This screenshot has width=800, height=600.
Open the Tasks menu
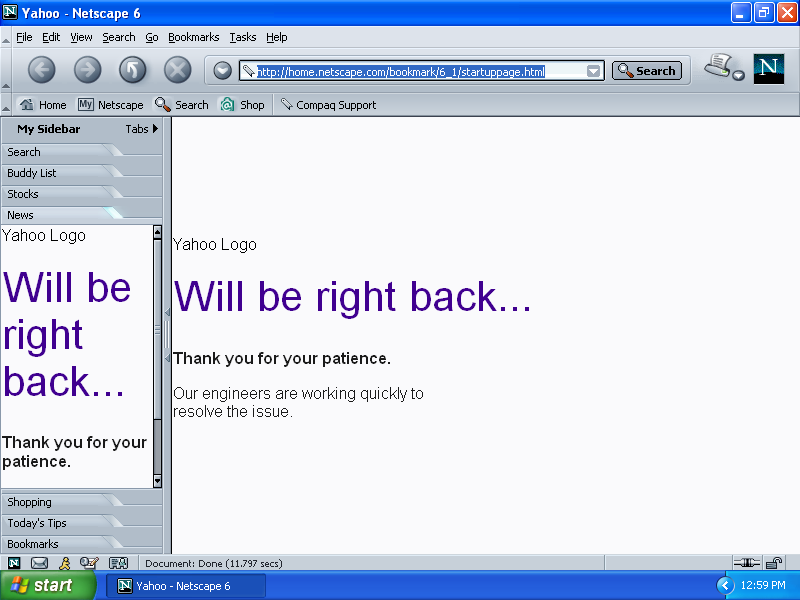point(242,37)
